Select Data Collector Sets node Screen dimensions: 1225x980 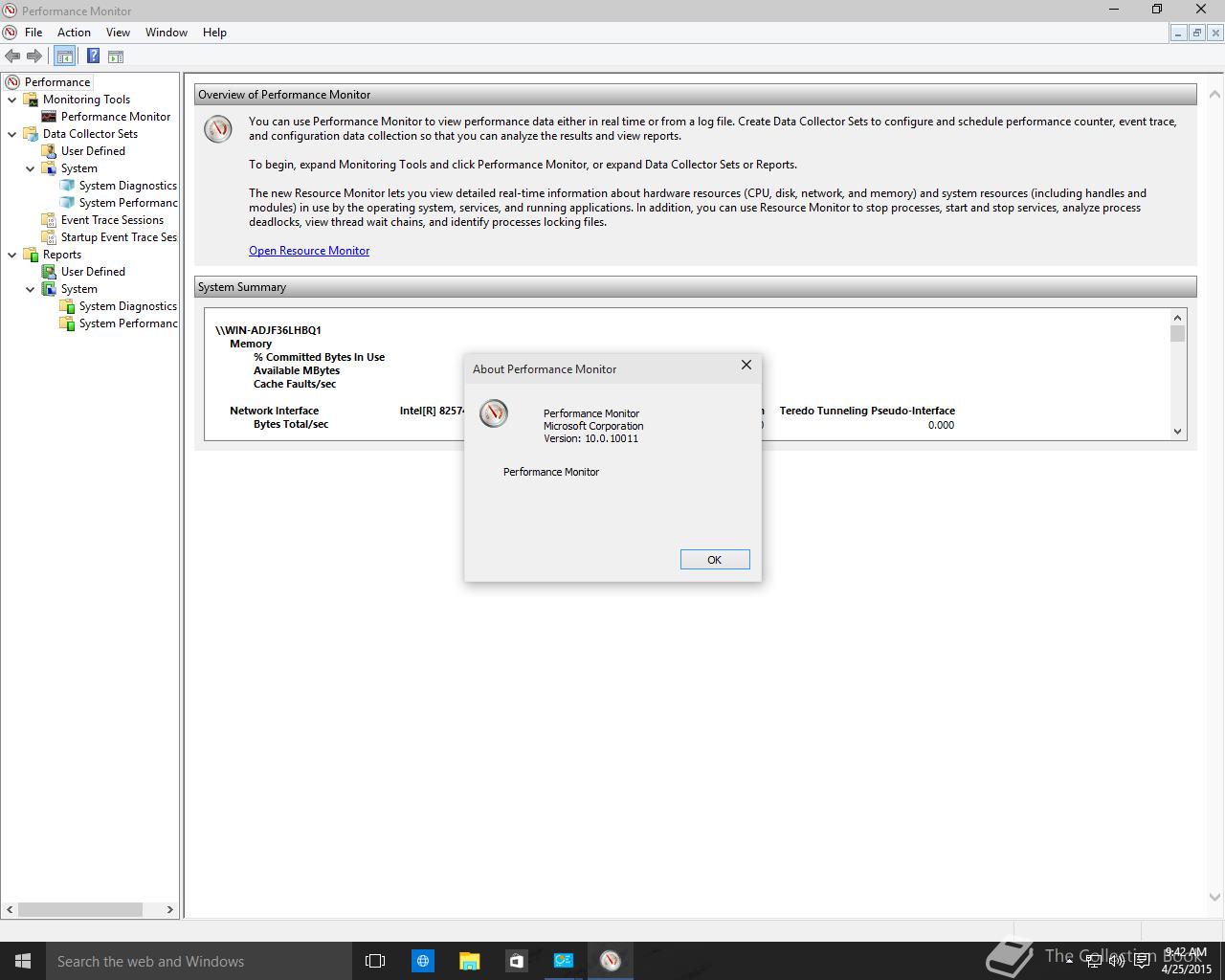[x=90, y=134]
